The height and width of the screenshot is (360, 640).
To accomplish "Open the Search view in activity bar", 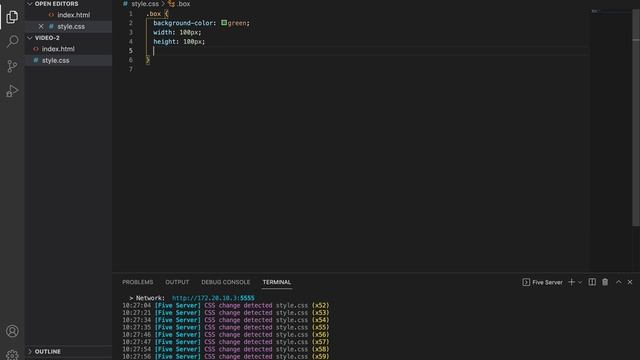I will 12,41.
